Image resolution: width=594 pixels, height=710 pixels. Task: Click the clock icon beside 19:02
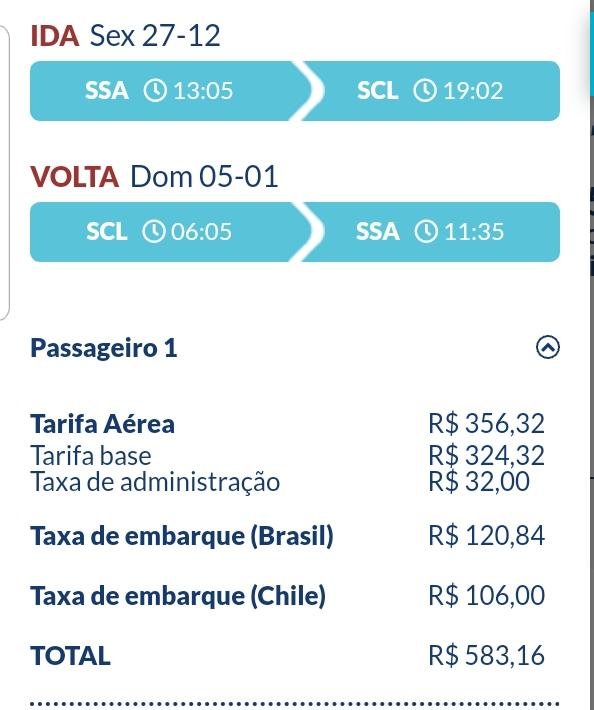[x=425, y=90]
